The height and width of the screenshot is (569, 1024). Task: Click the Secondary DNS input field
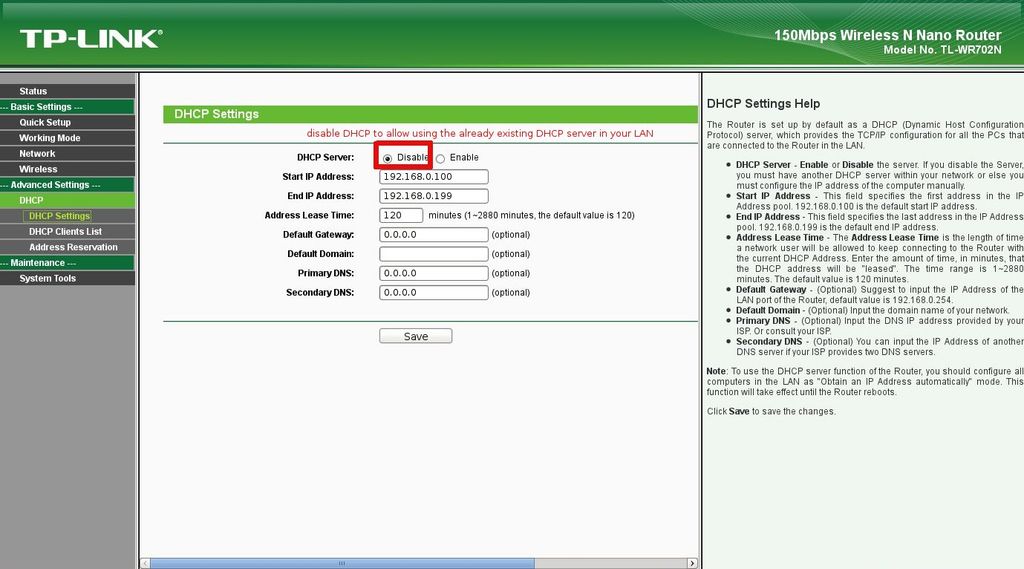click(434, 293)
